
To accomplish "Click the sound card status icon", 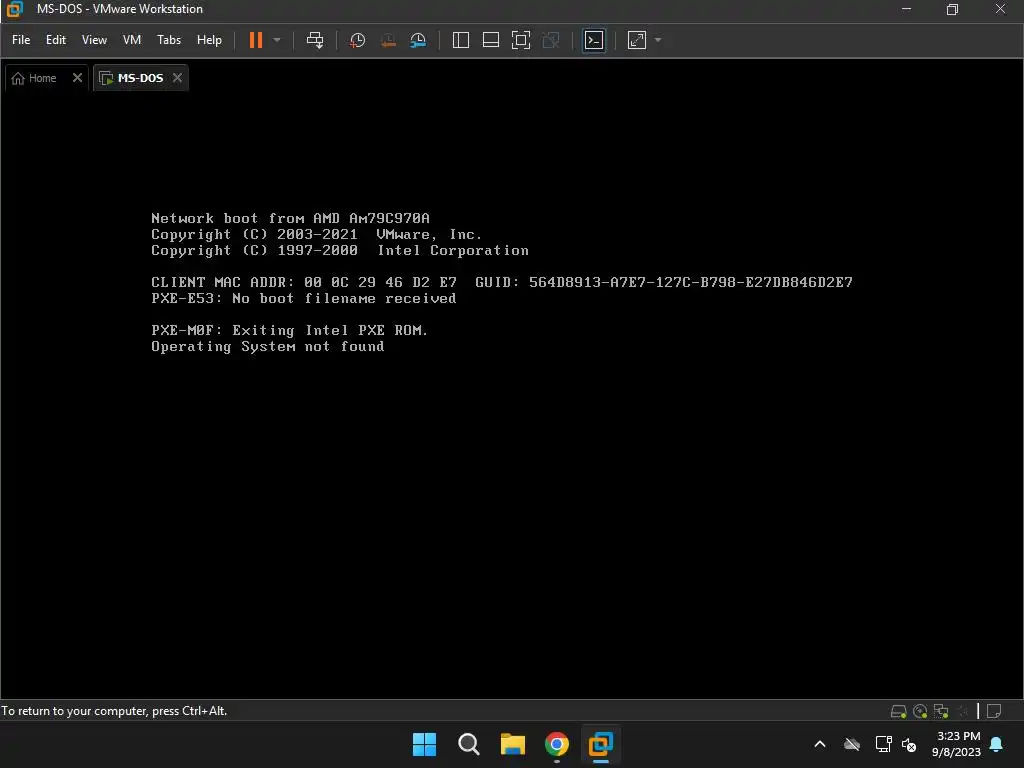I will [x=962, y=711].
